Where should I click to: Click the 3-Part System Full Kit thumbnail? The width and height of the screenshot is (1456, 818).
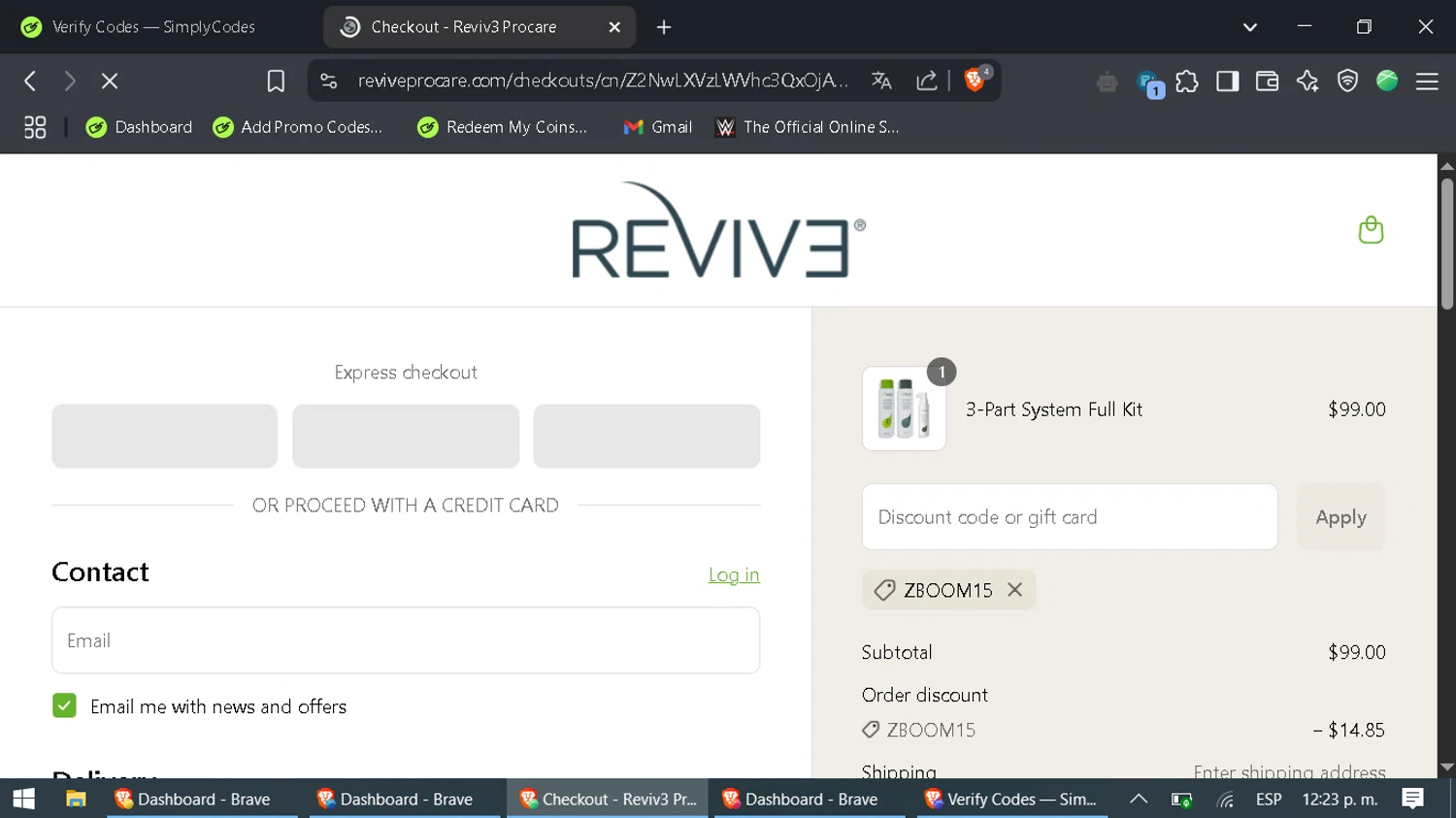[x=904, y=409]
